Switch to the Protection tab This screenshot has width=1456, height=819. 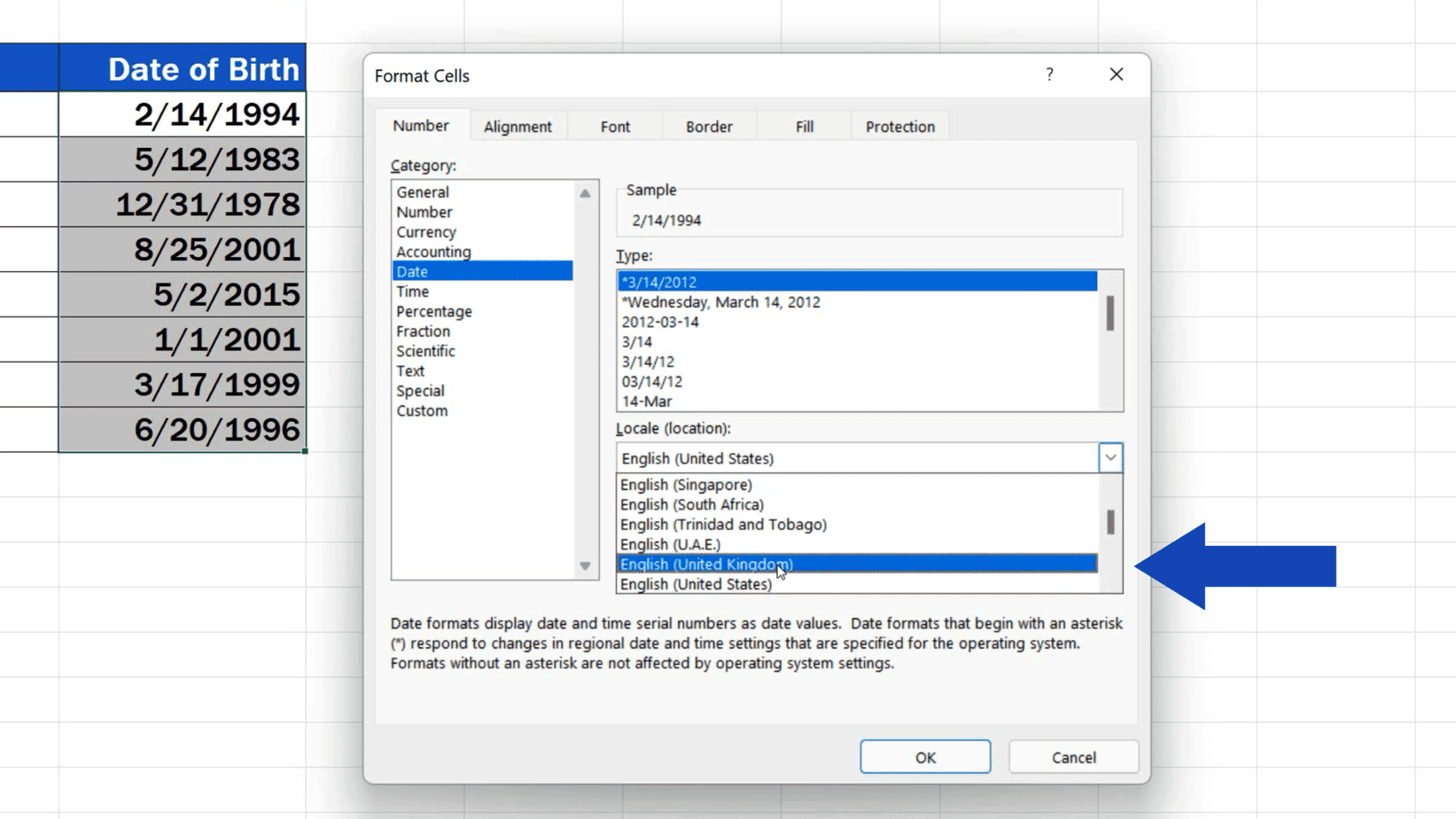[x=899, y=126]
